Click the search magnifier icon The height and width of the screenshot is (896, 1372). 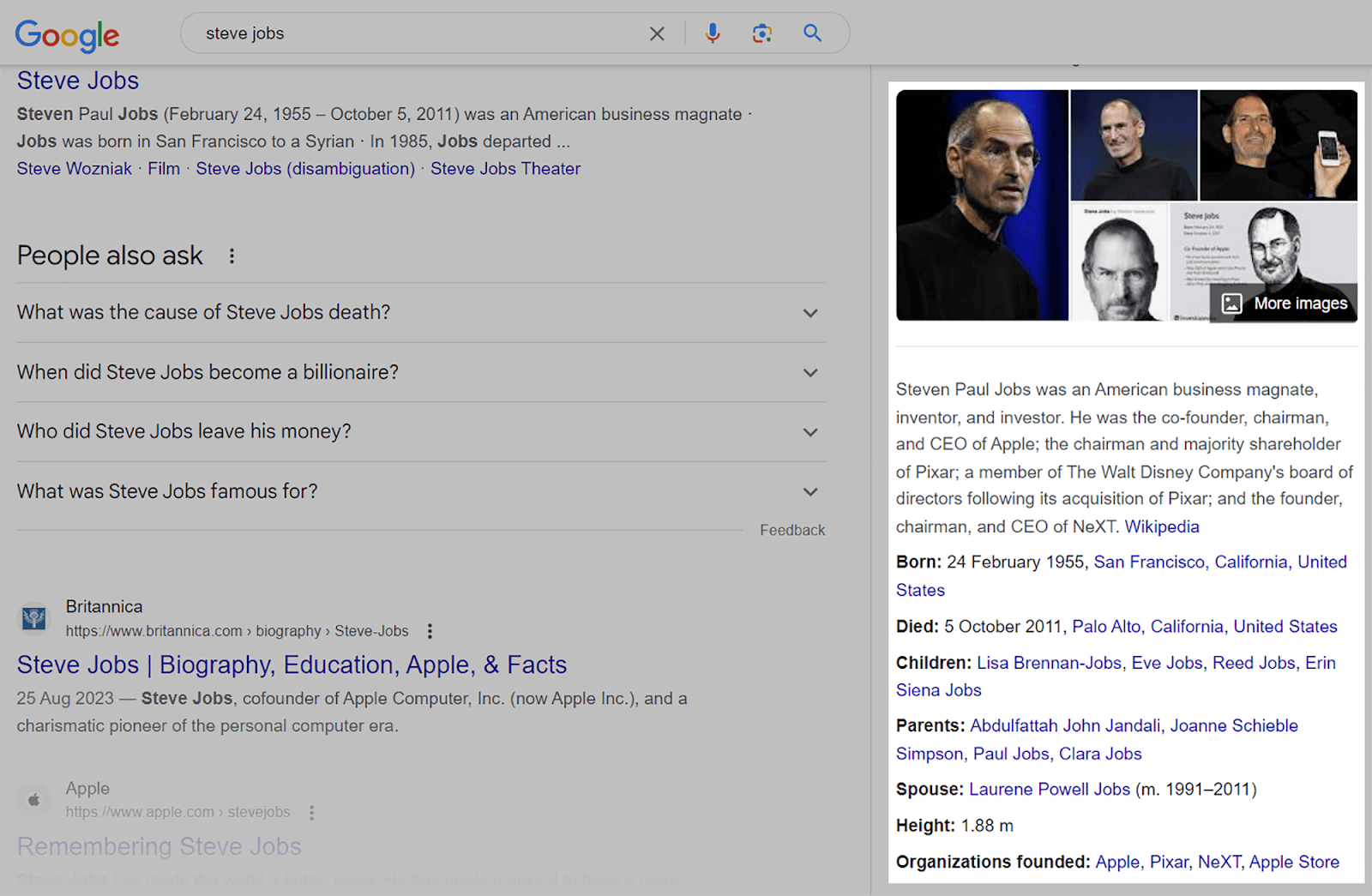click(811, 33)
